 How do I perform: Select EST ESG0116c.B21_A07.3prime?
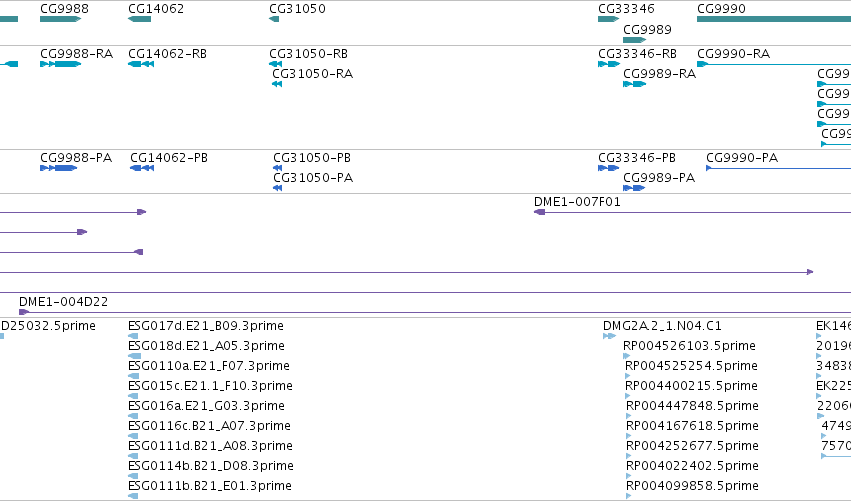point(209,426)
